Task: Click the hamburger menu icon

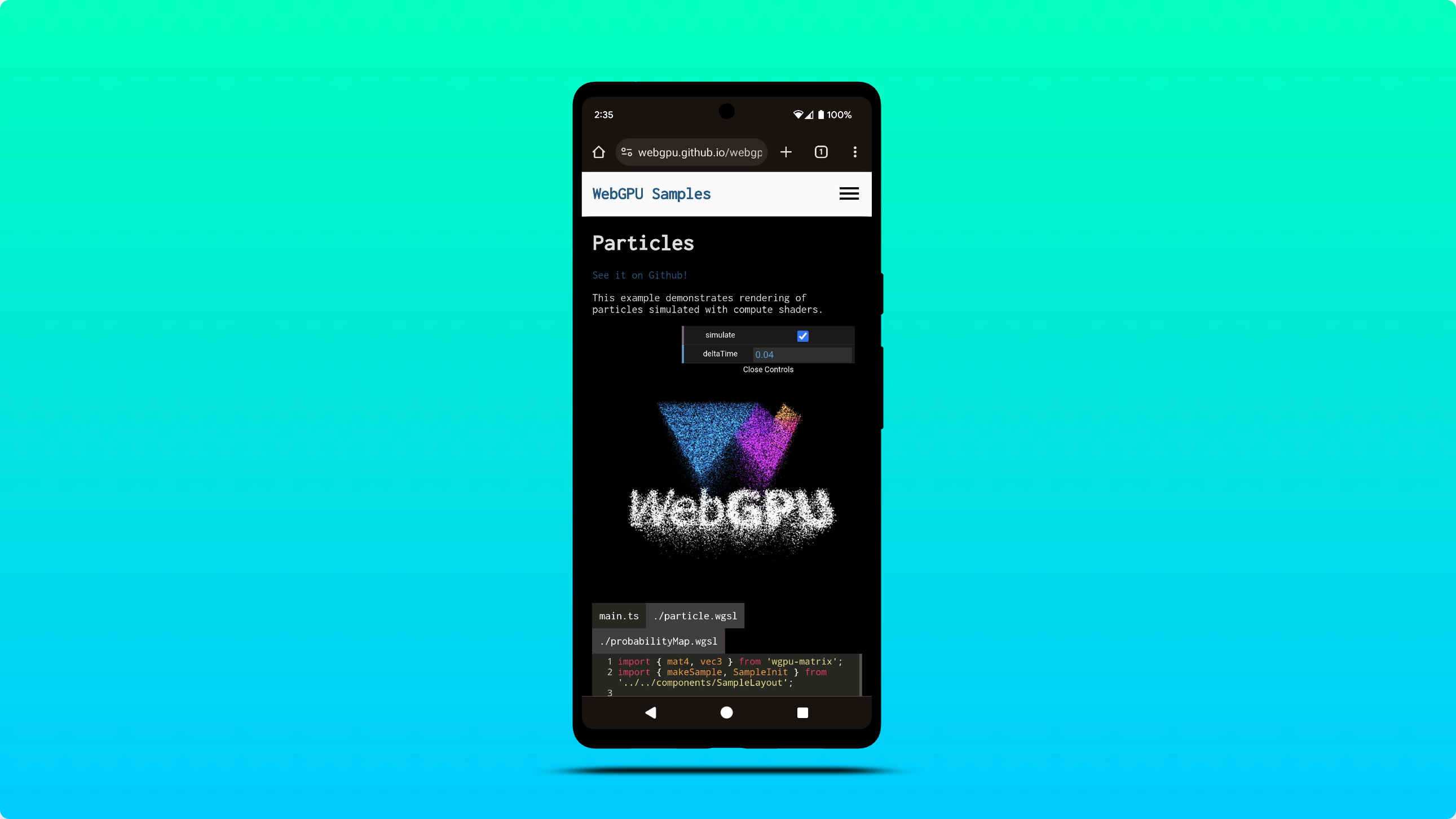Action: [x=848, y=194]
